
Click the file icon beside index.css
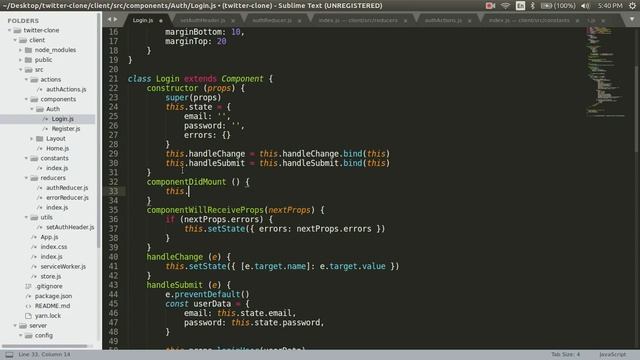tap(34, 247)
